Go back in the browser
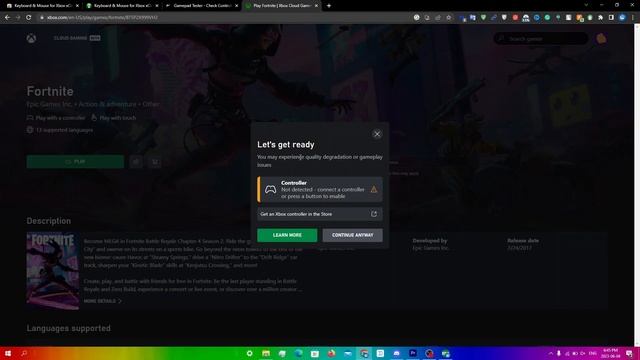 click(x=7, y=18)
